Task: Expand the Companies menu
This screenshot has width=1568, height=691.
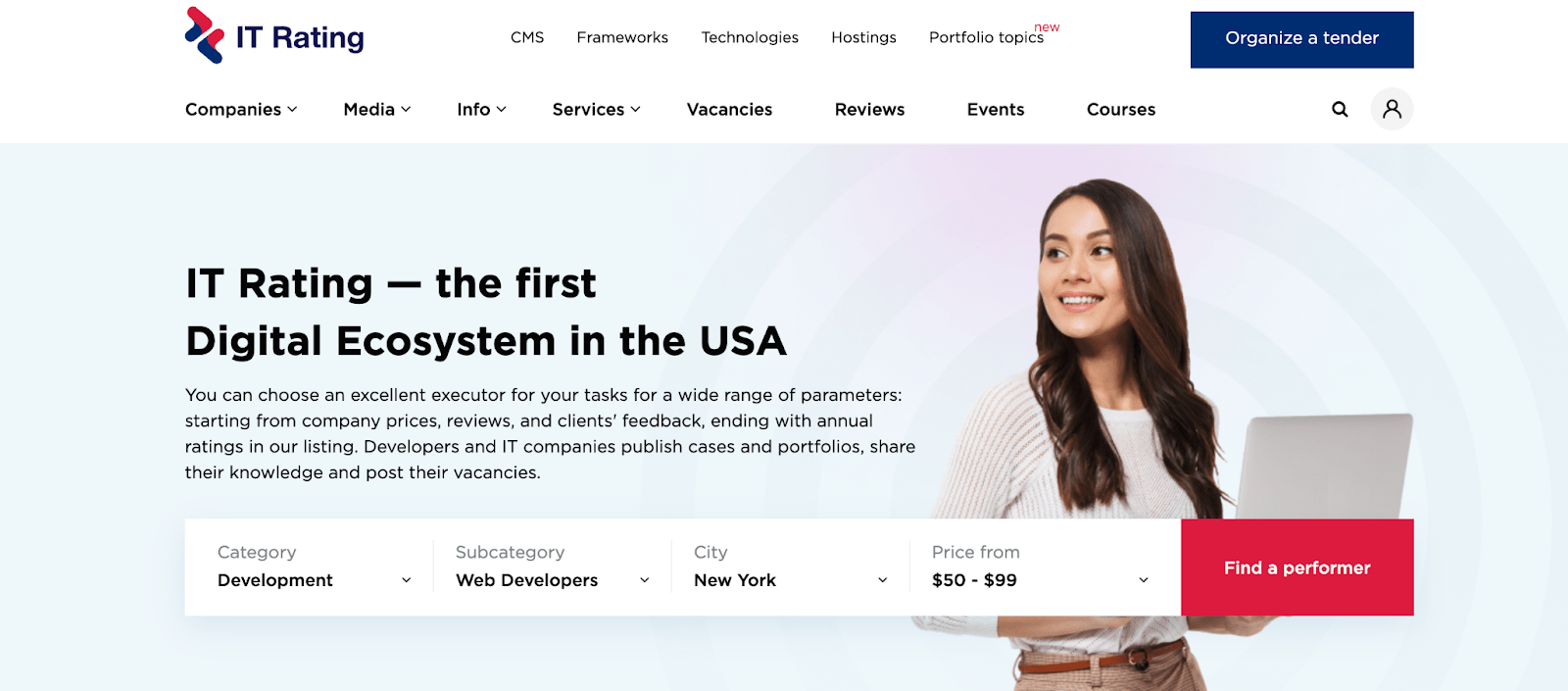Action: 241,110
